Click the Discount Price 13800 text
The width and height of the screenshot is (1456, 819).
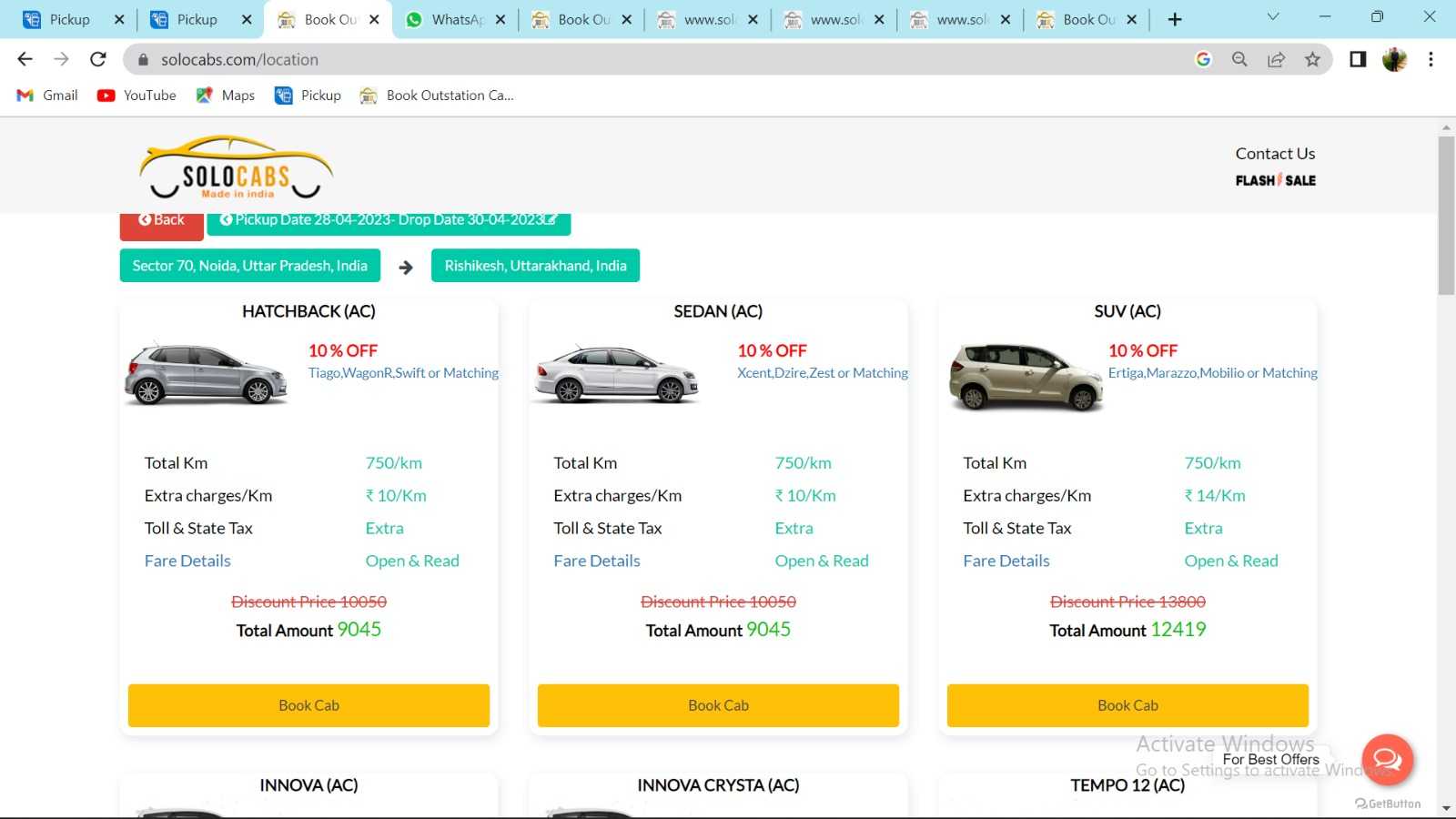click(x=1127, y=602)
